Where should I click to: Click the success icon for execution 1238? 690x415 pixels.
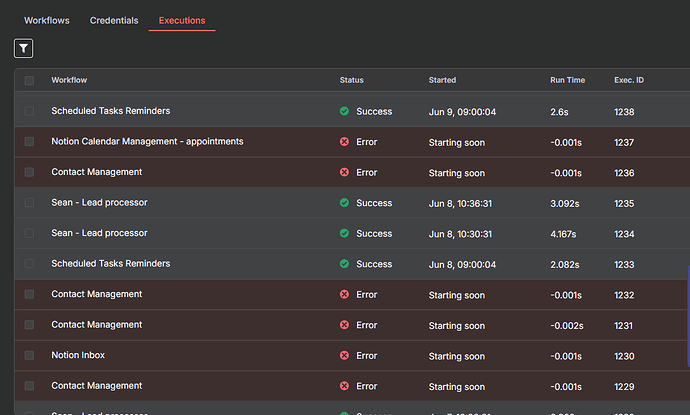[x=345, y=111]
